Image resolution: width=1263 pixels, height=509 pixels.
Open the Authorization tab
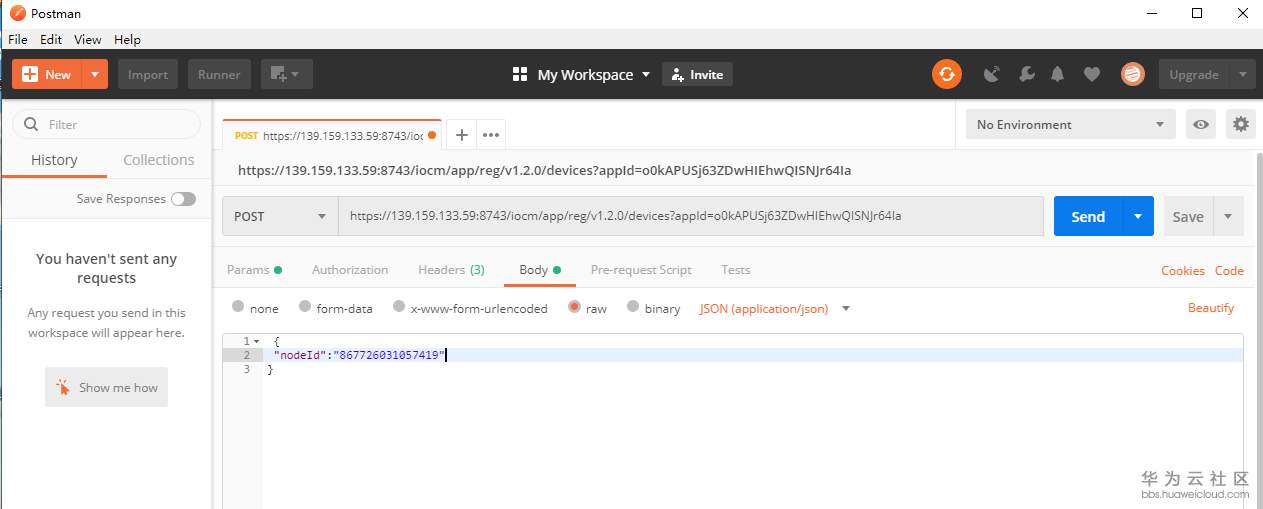tap(350, 270)
